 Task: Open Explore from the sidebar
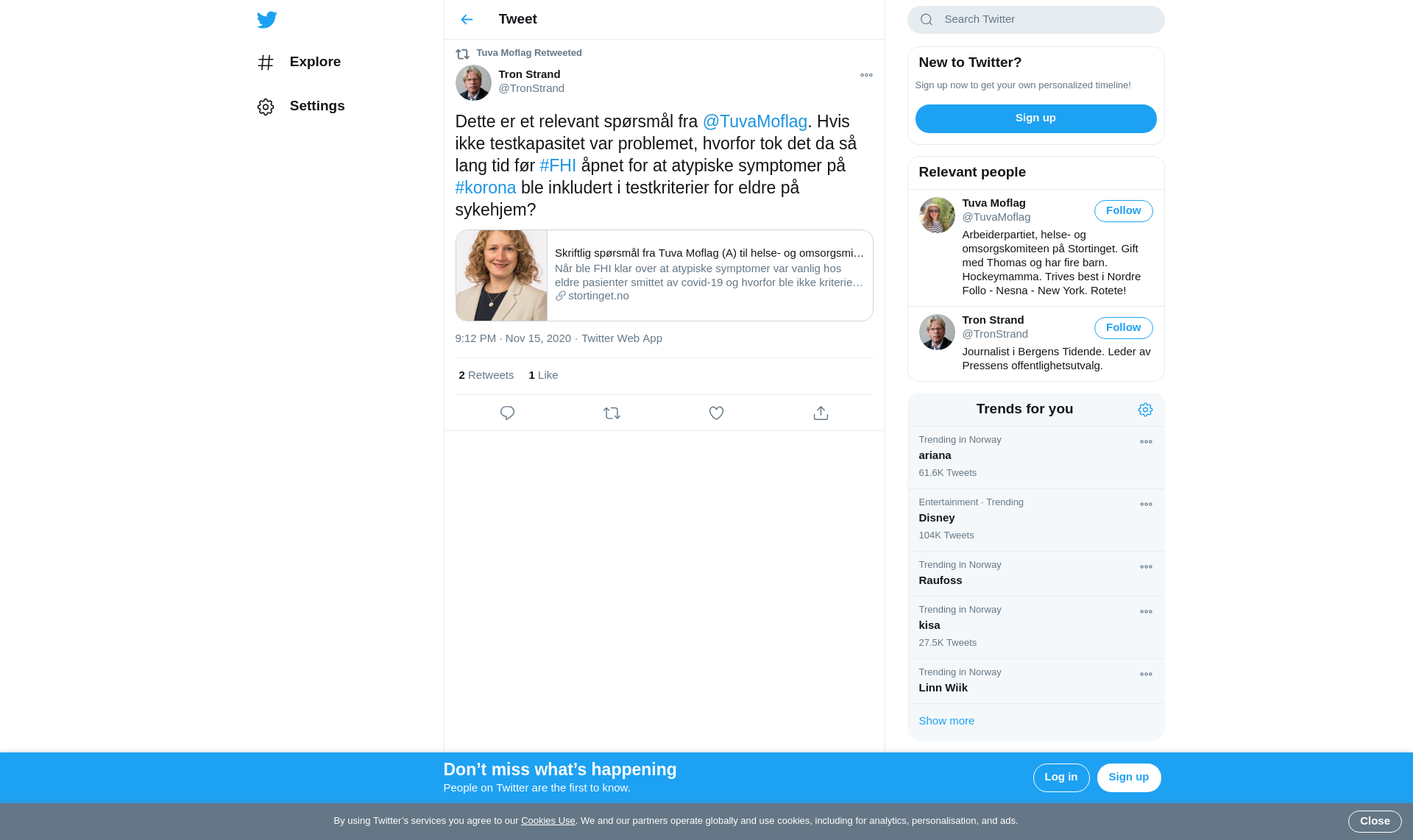click(300, 63)
